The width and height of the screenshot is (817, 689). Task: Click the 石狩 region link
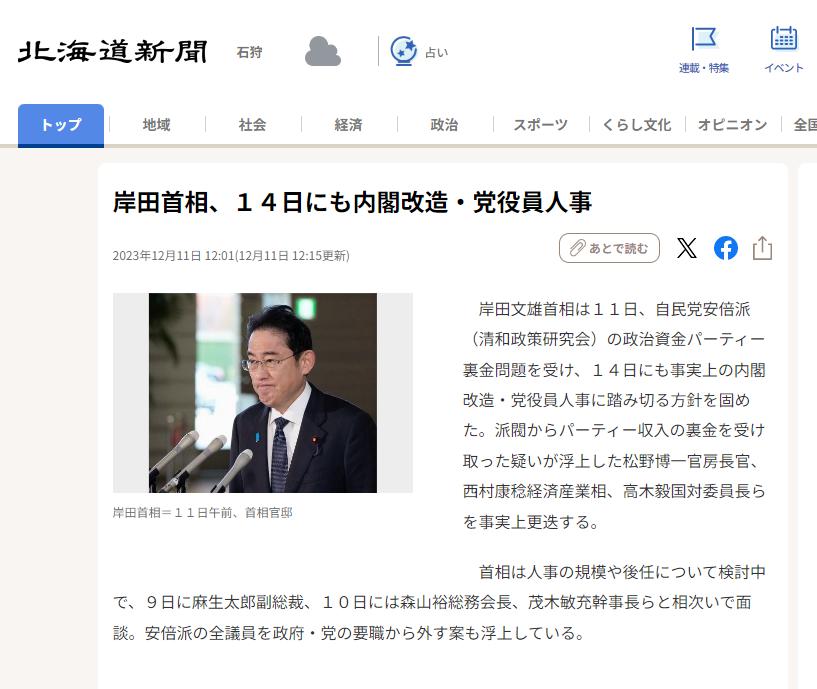point(249,52)
